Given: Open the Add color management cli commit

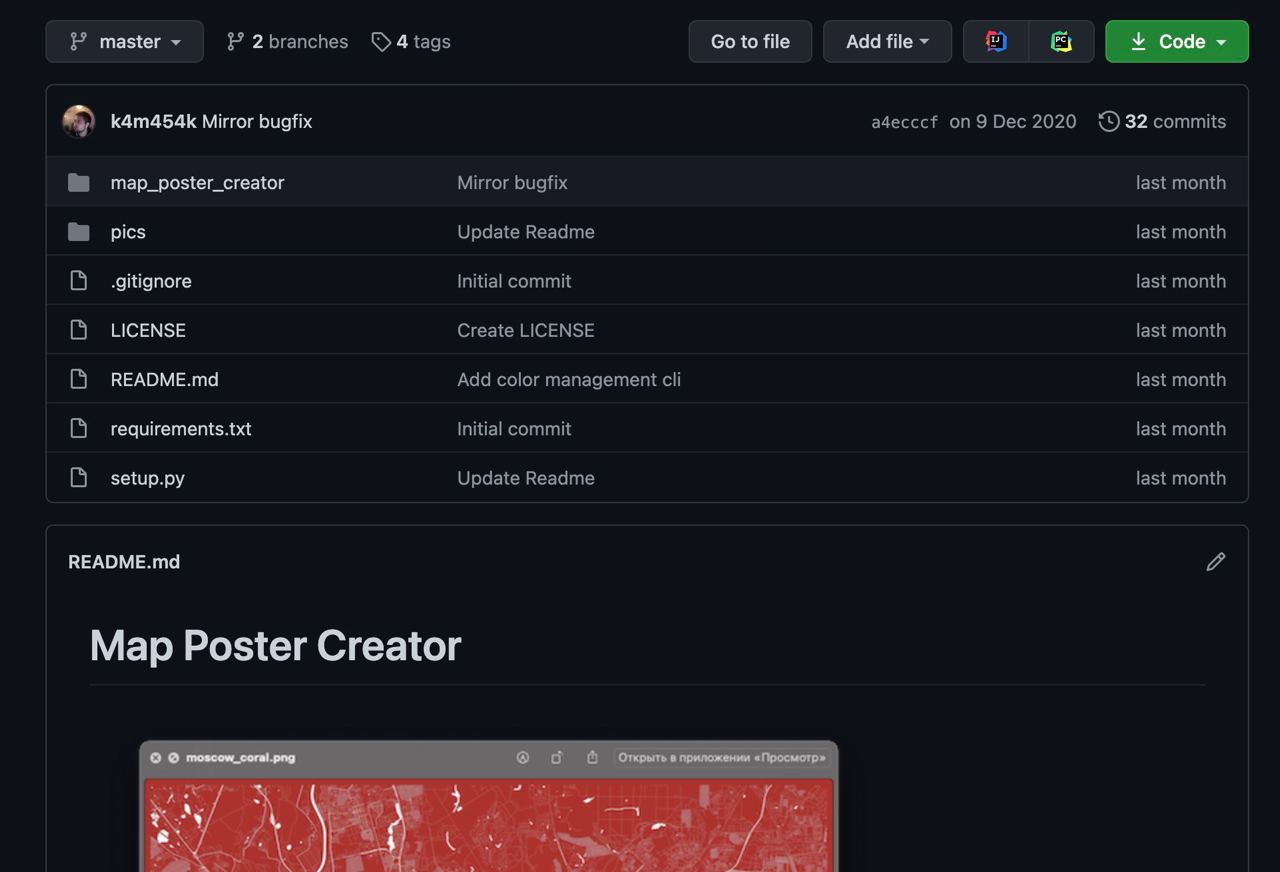Looking at the screenshot, I should (x=569, y=379).
